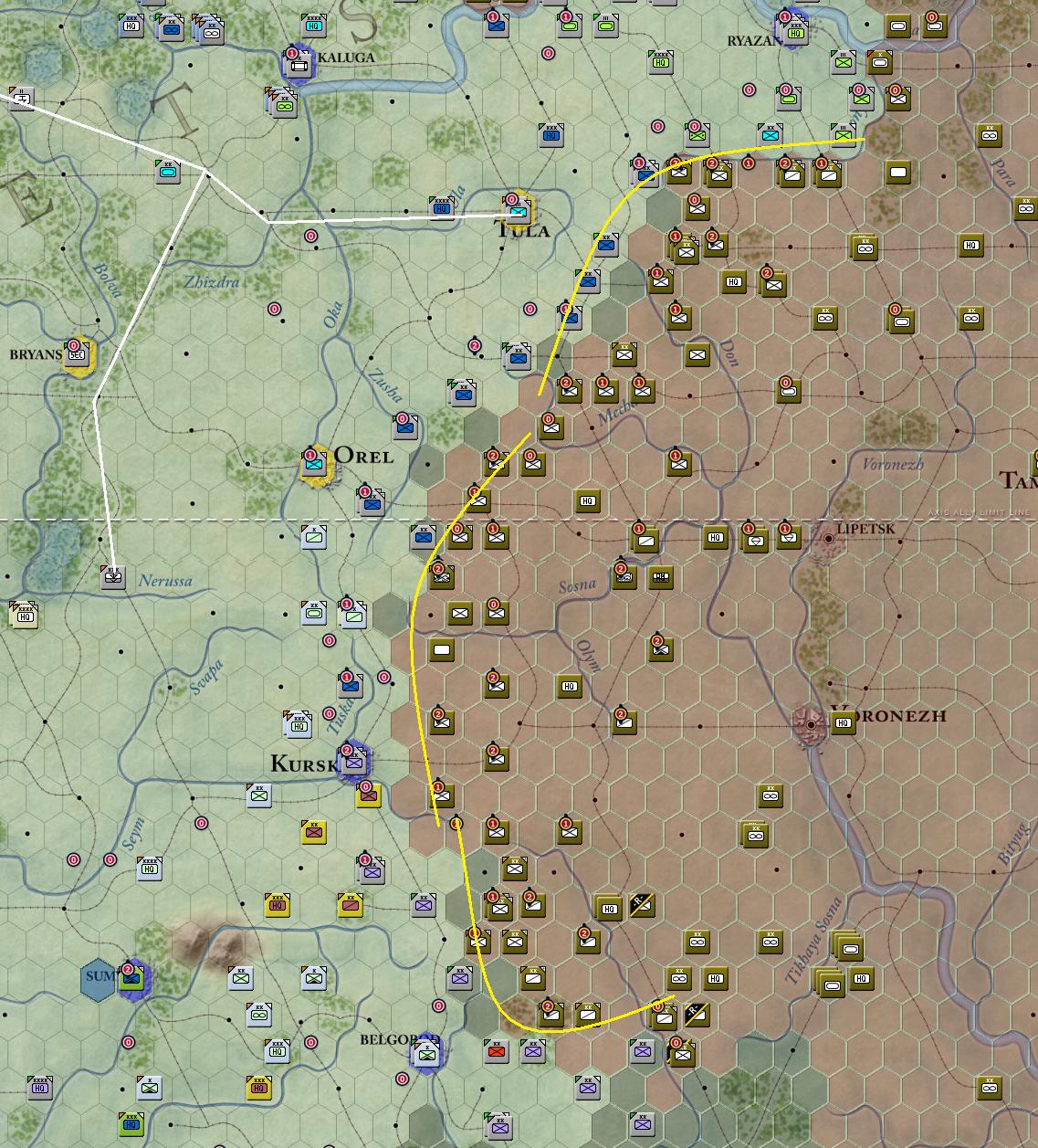Image resolution: width=1038 pixels, height=1148 pixels.
Task: Select the HQ counter next to Tikhaya Sosna armor stacks
Action: pos(861,977)
